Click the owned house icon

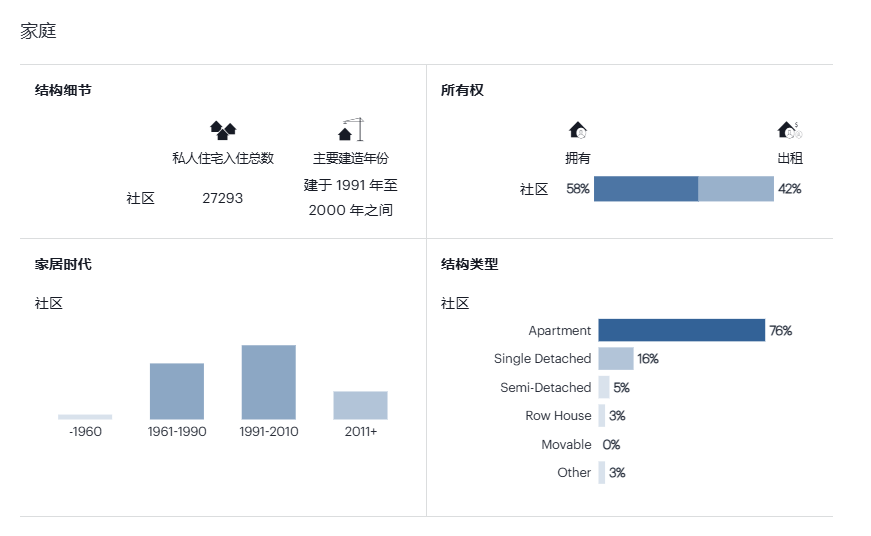(578, 130)
